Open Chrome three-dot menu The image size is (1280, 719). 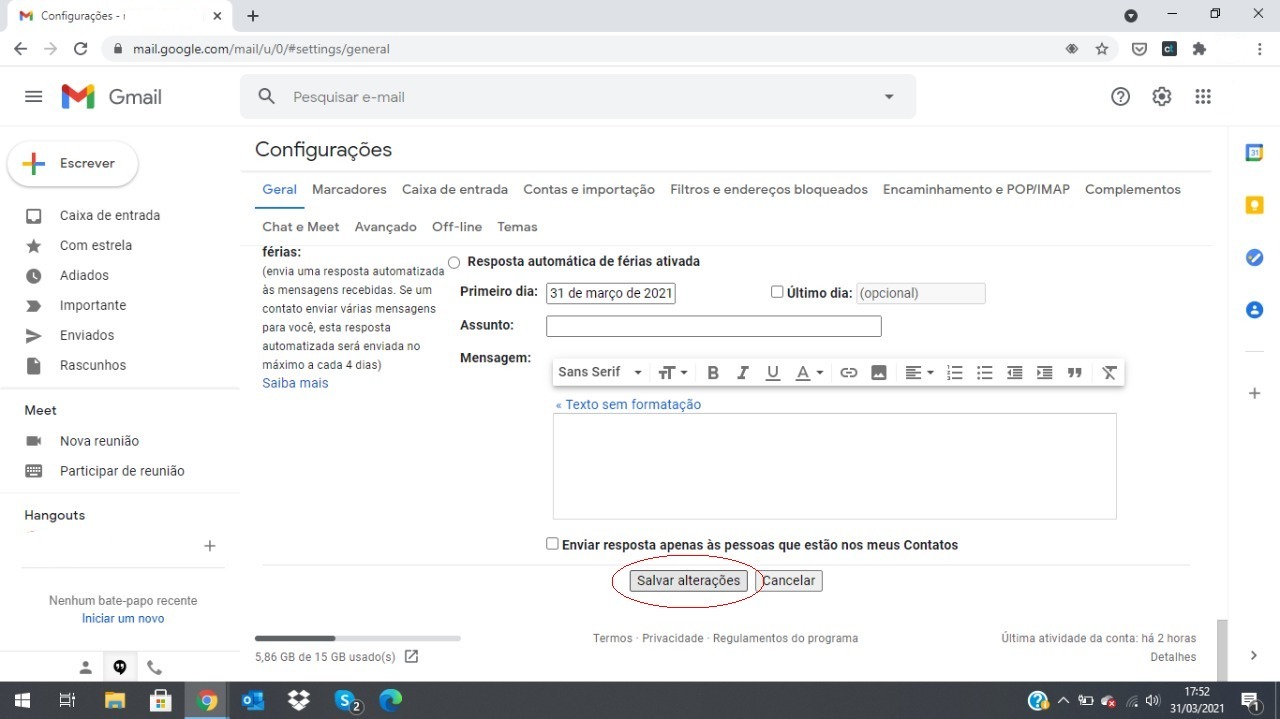pos(1259,49)
